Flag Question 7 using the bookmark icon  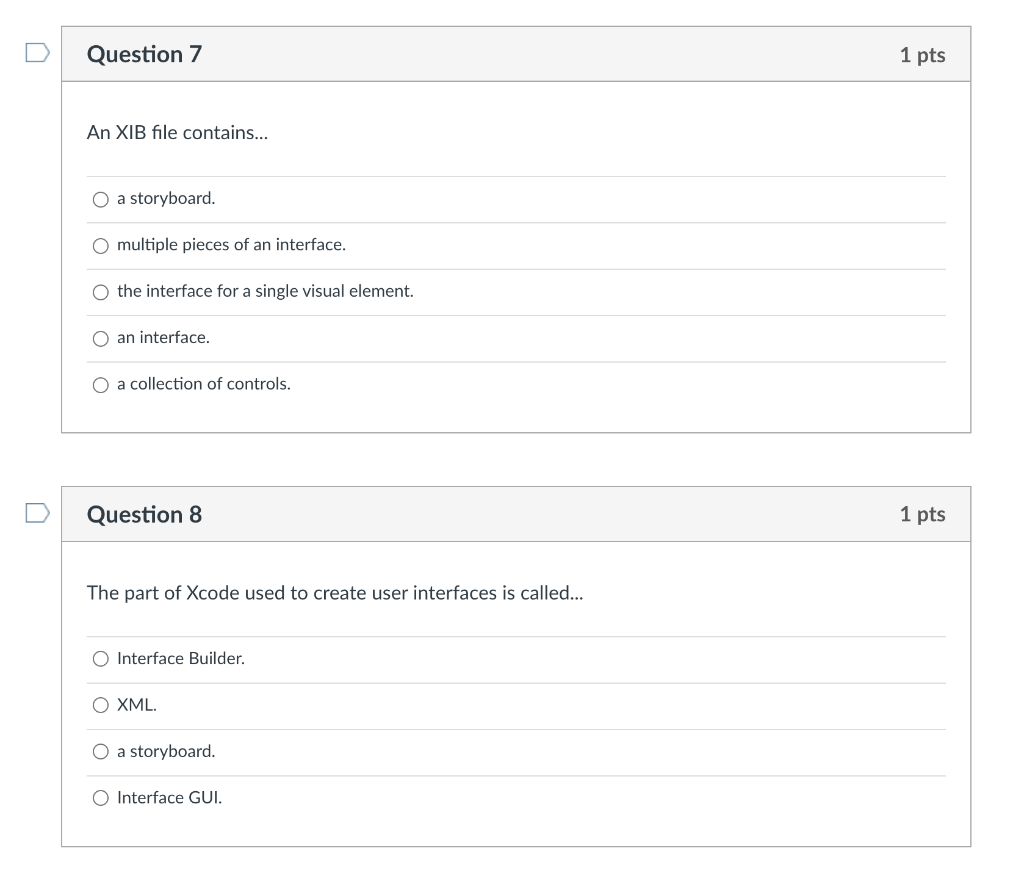[x=36, y=54]
